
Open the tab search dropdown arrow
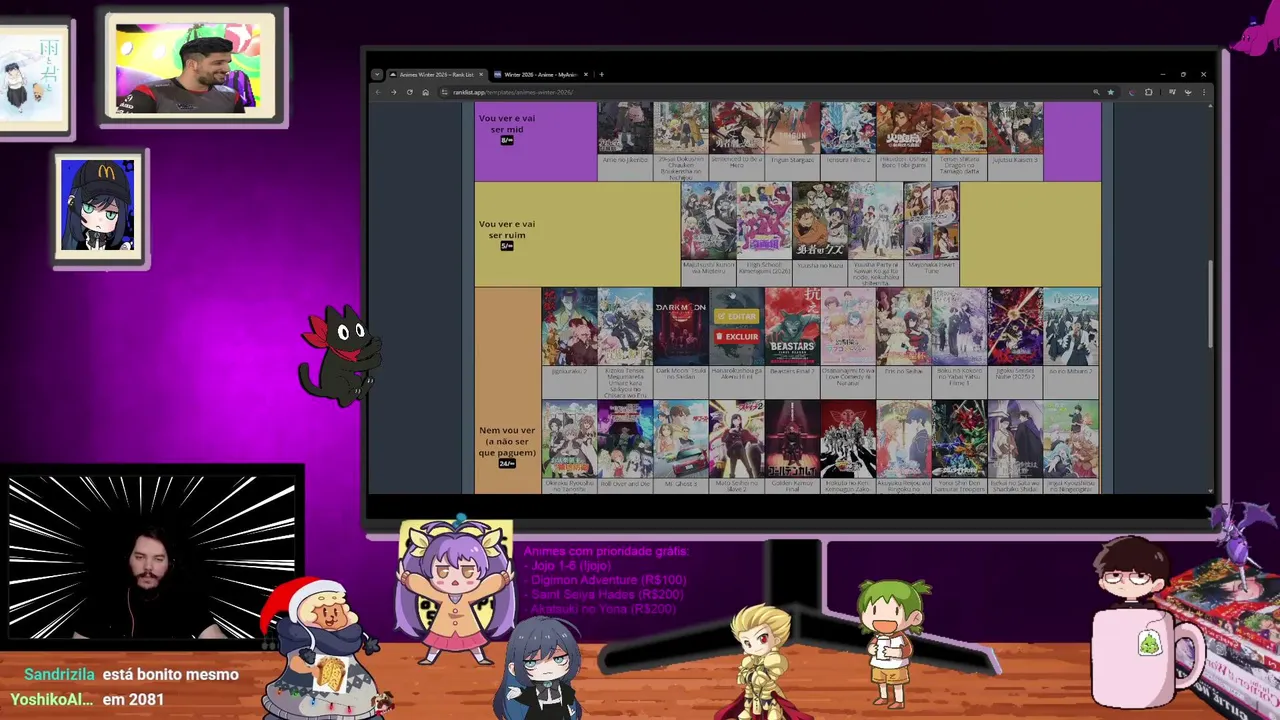(x=377, y=74)
